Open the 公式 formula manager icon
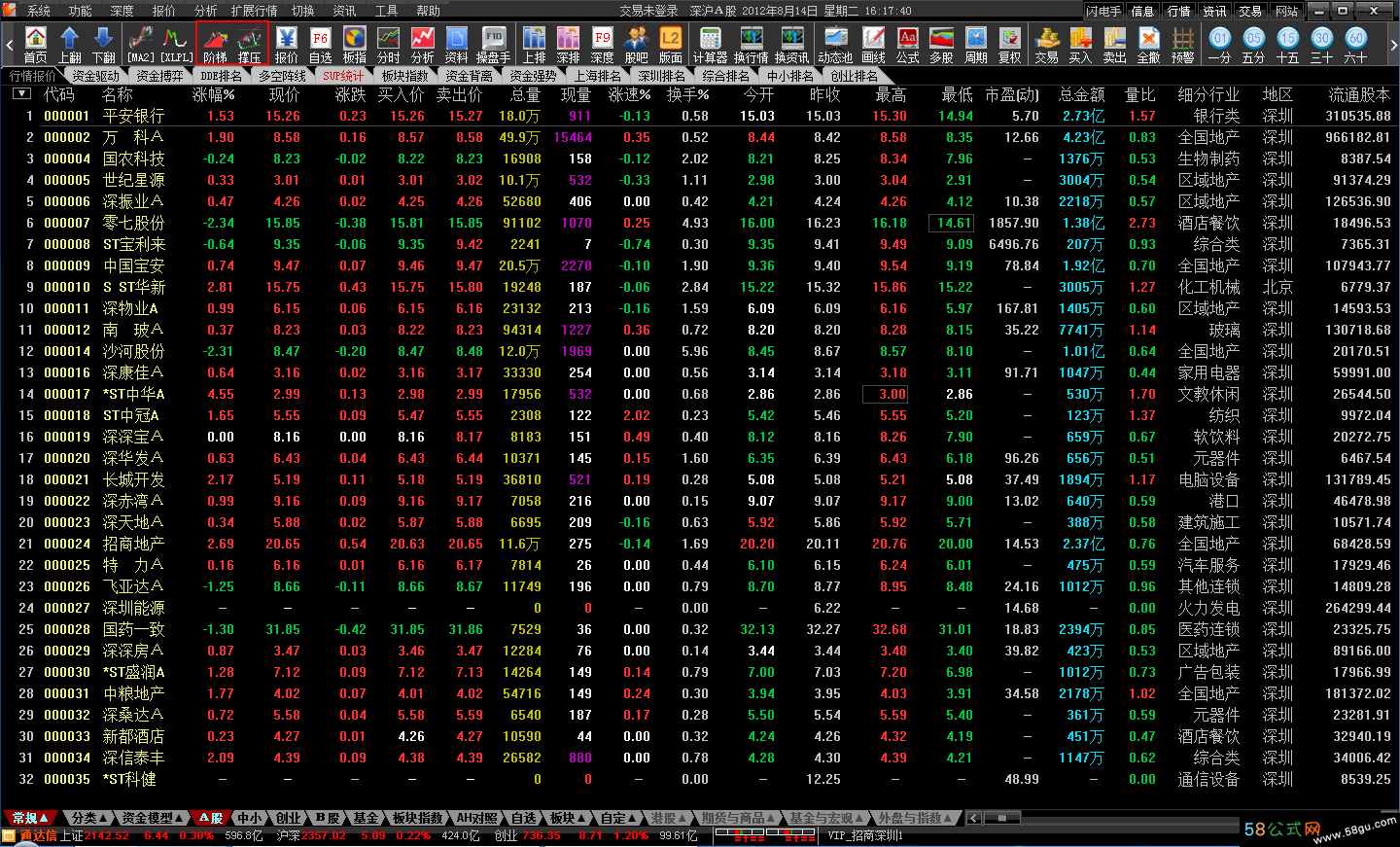The image size is (1400, 847). pyautogui.click(x=908, y=45)
